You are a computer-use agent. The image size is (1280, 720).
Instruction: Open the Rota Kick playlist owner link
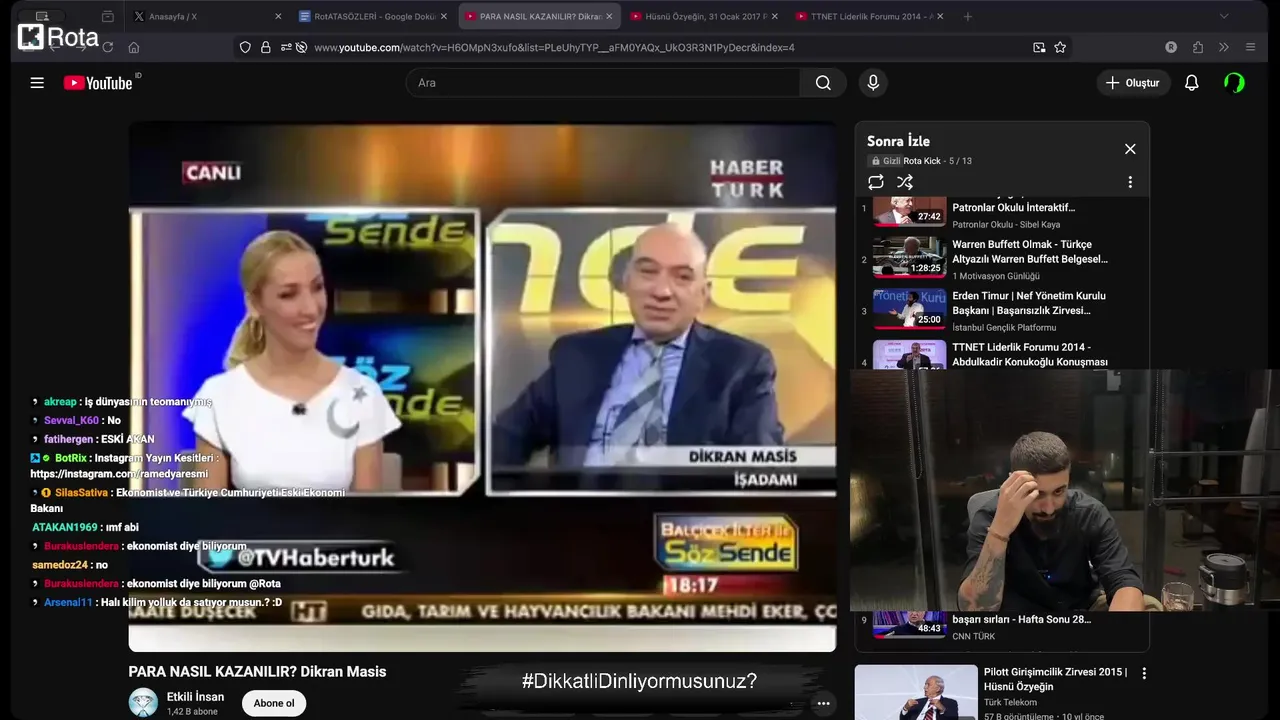click(922, 161)
